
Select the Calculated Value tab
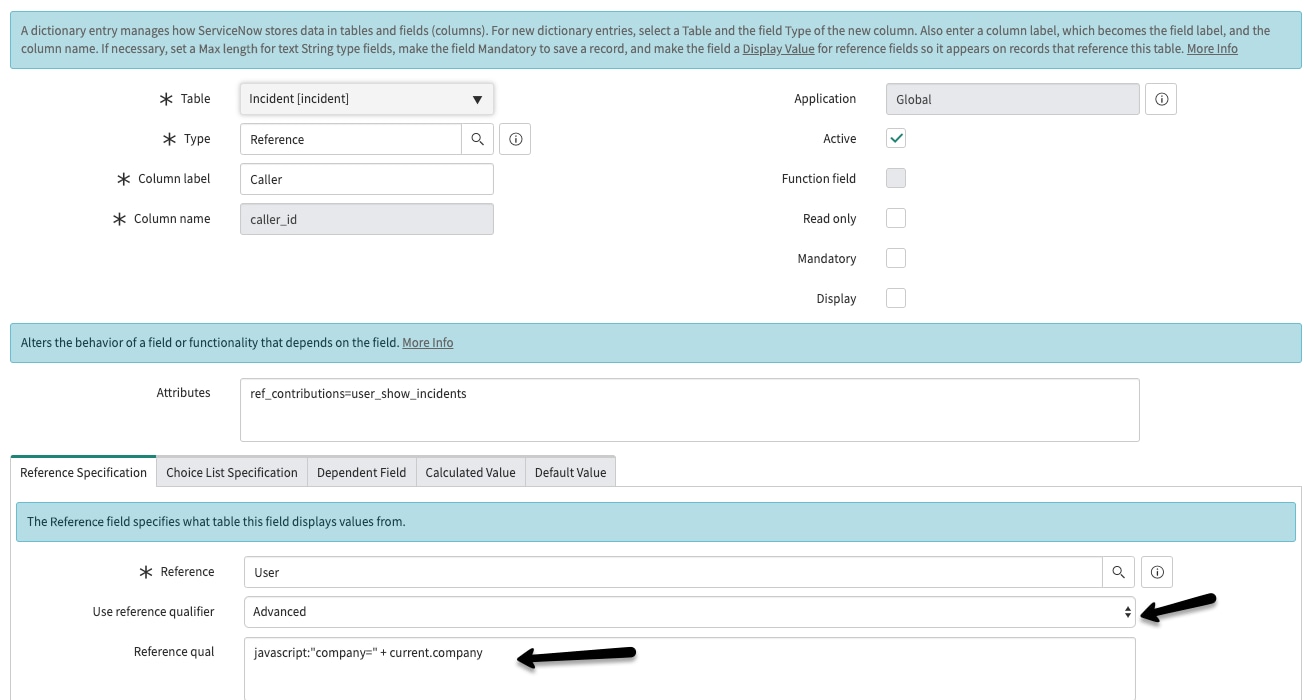click(470, 471)
